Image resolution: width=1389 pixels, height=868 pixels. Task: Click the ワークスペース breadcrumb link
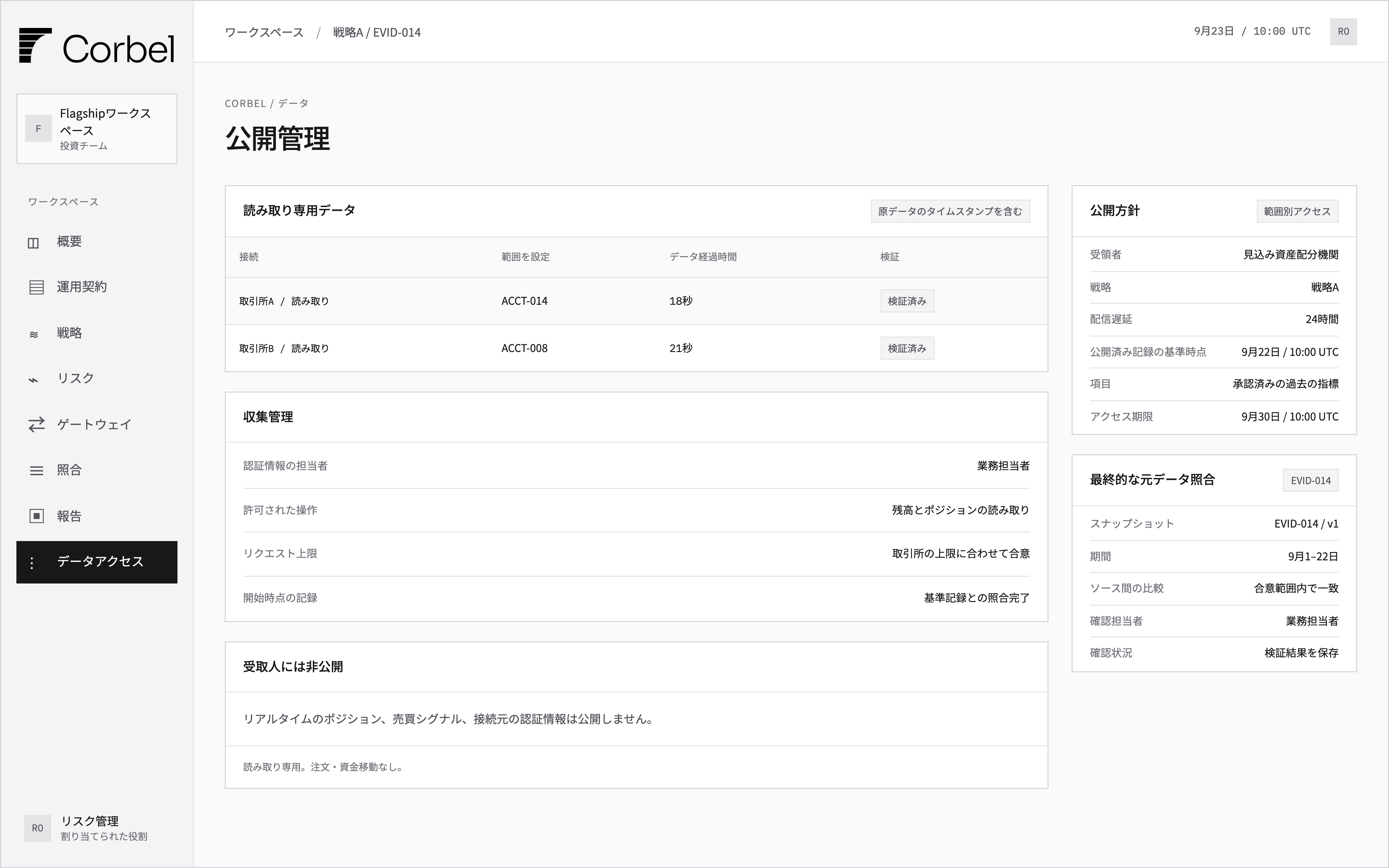point(264,32)
